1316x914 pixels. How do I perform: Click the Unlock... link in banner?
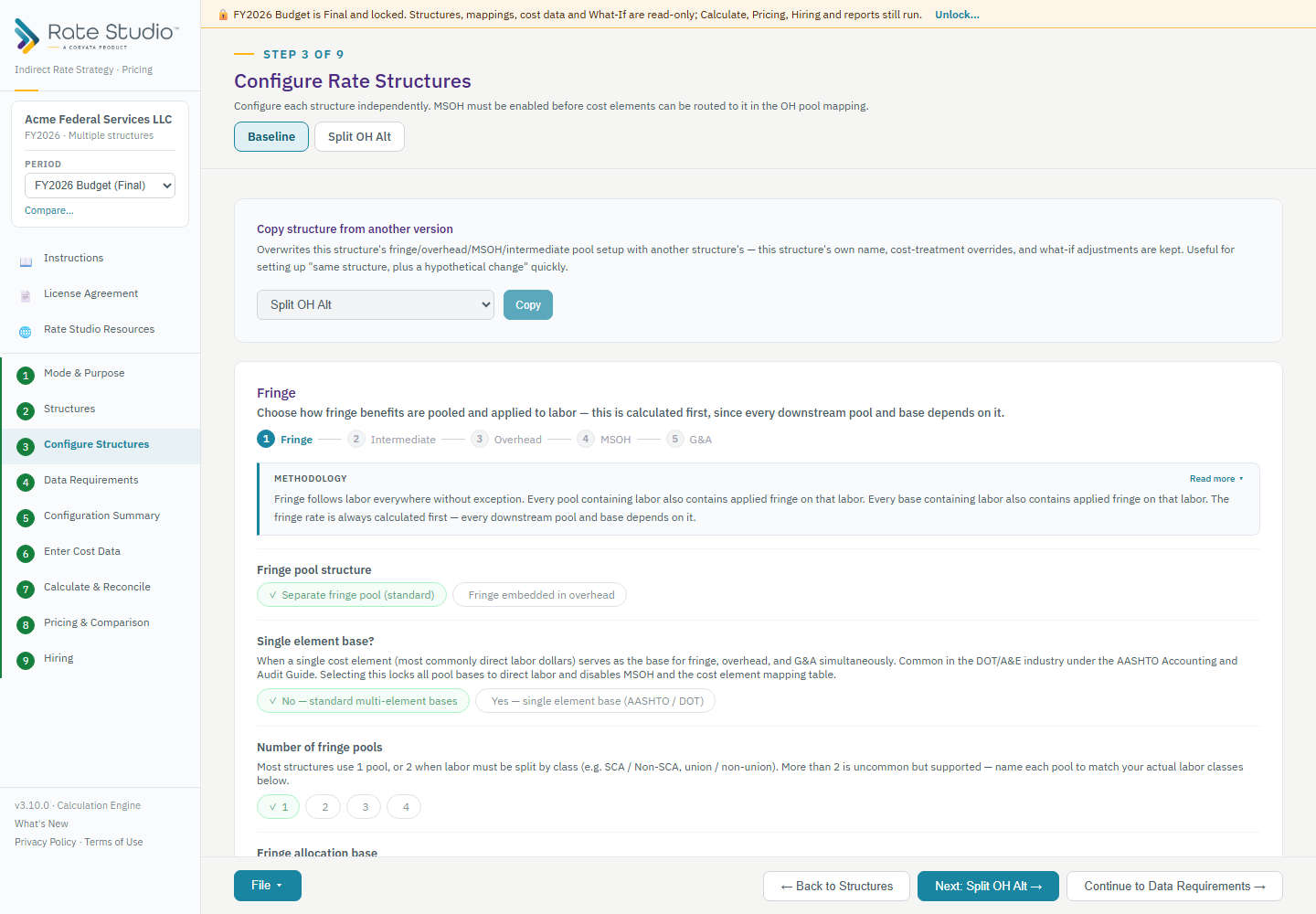pyautogui.click(x=957, y=15)
